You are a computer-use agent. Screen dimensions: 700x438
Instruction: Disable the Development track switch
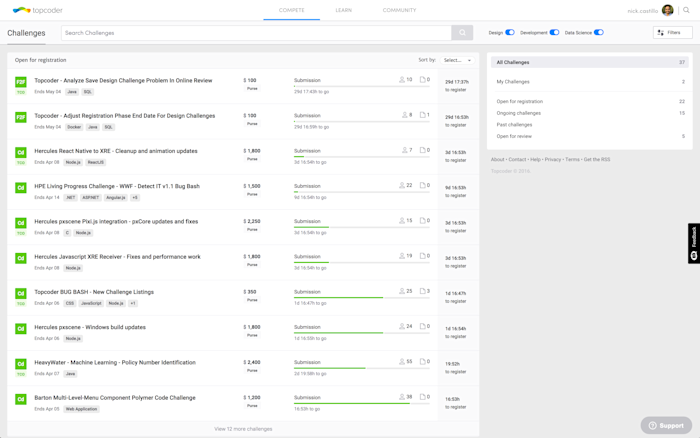click(x=554, y=33)
